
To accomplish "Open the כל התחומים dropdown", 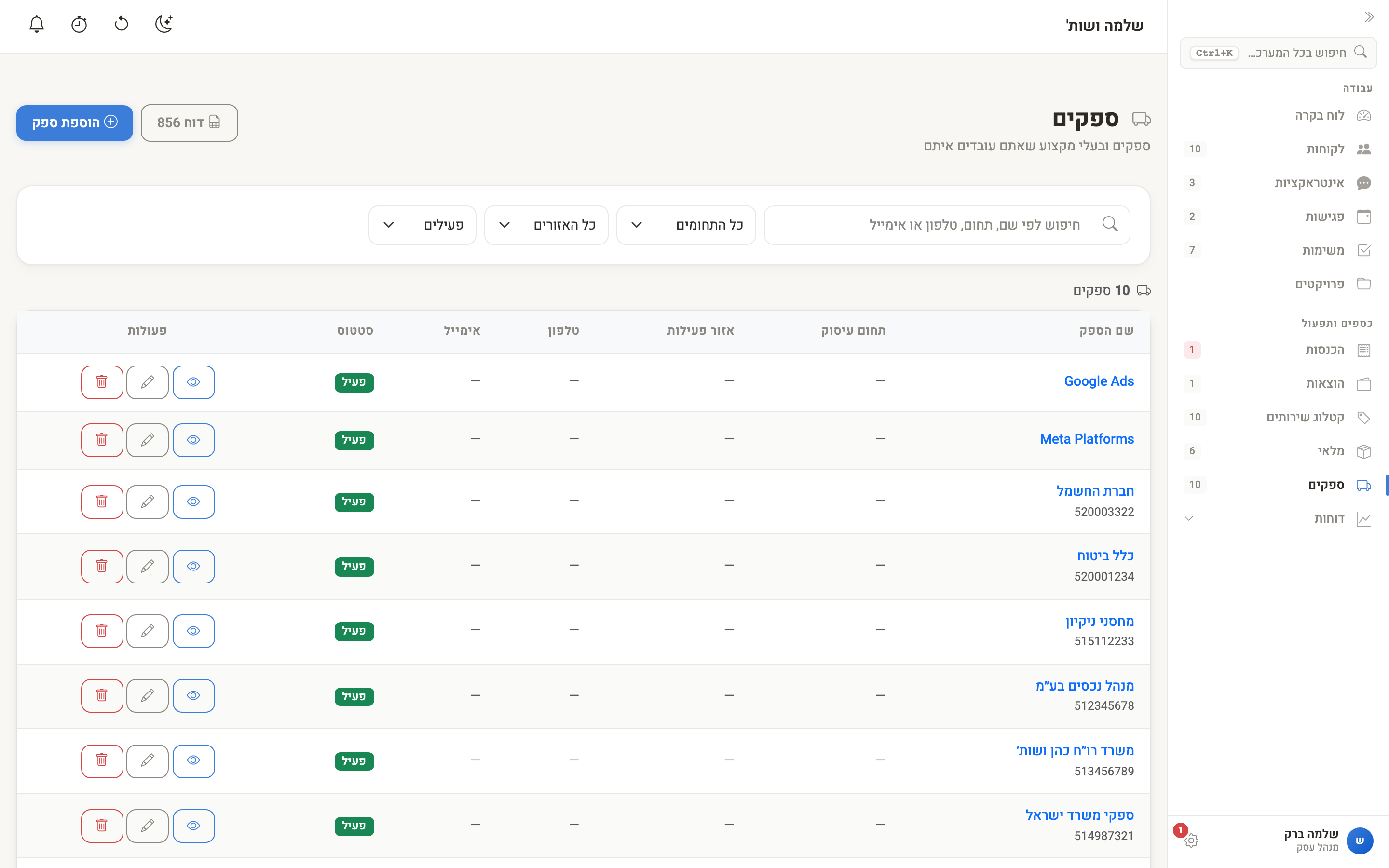I will 686,225.
